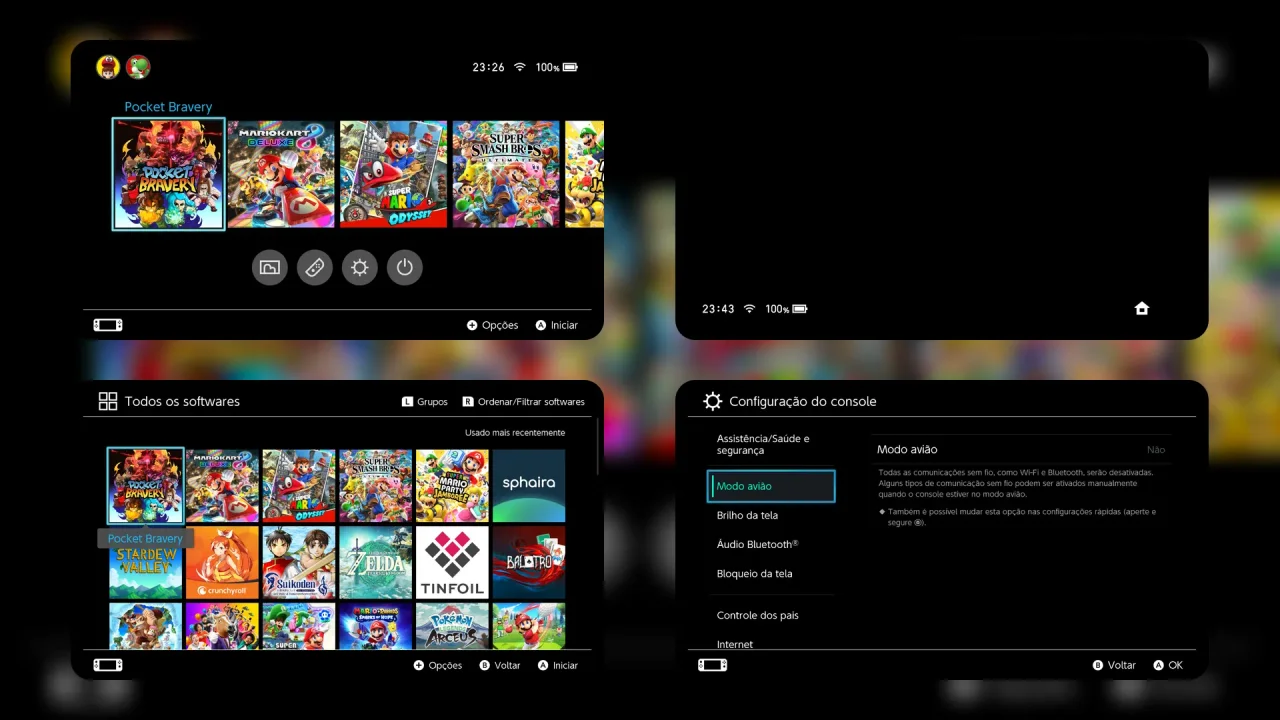This screenshot has width=1280, height=720.
Task: Select the Yoshi user profile icon
Action: [138, 66]
